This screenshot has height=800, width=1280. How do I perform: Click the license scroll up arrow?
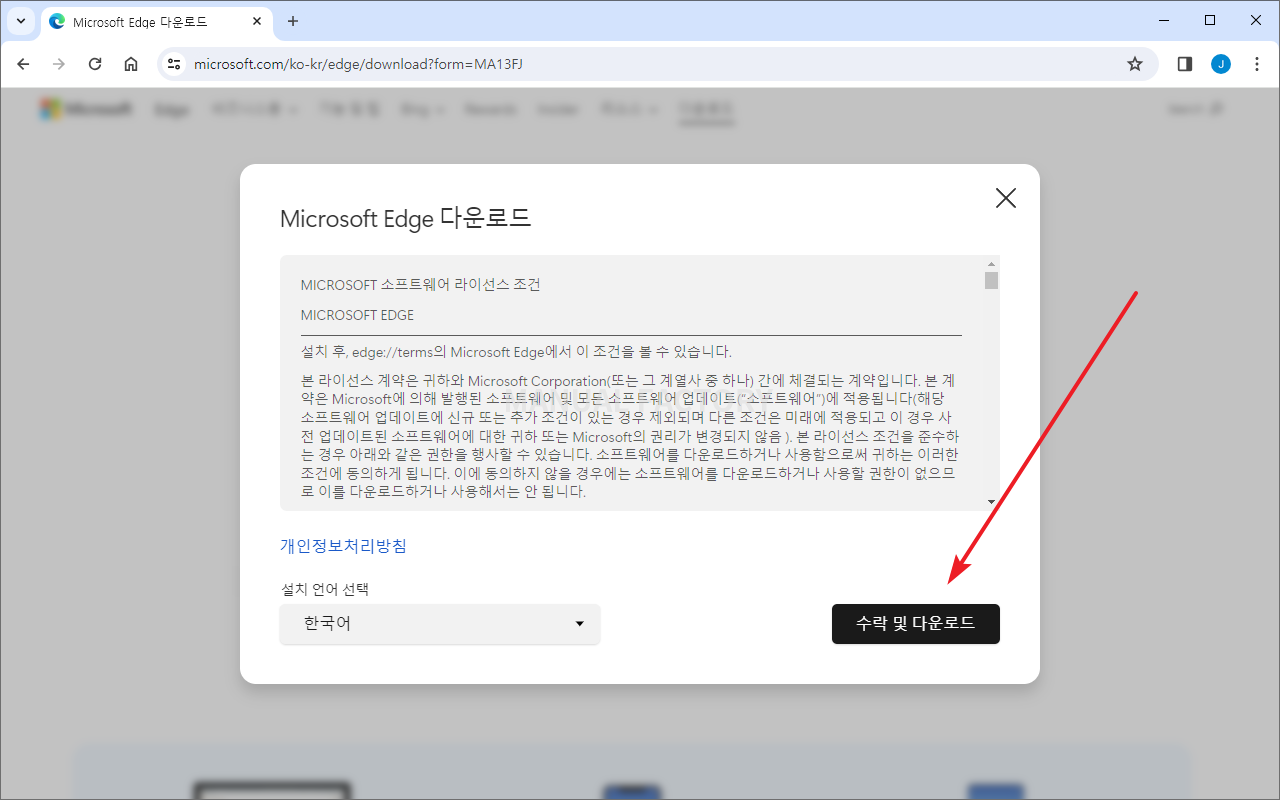[991, 264]
